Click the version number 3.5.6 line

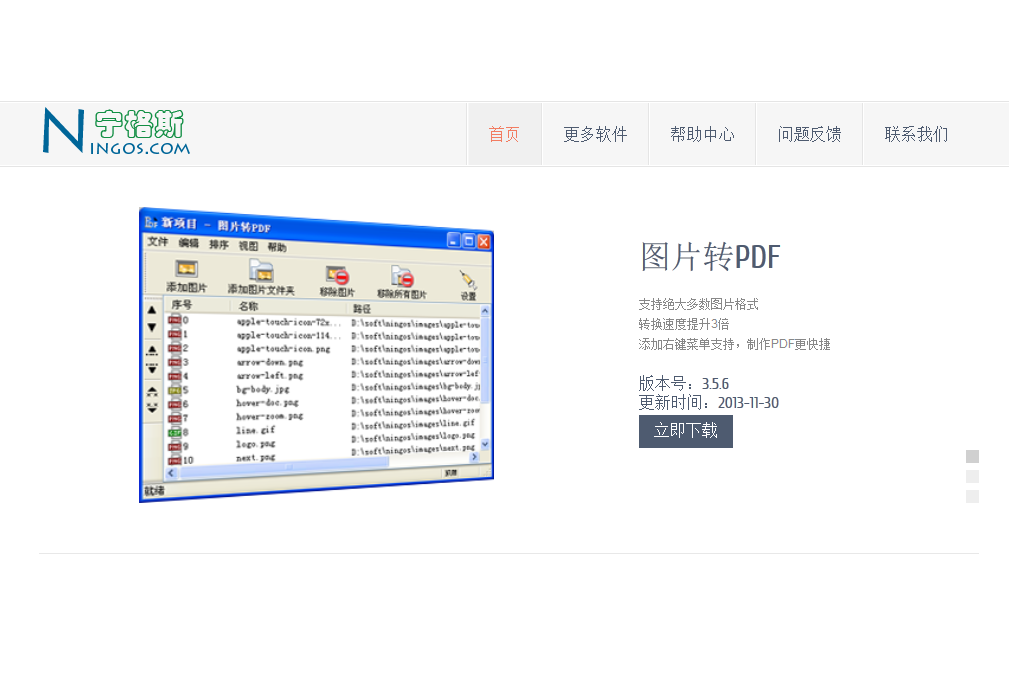click(683, 383)
